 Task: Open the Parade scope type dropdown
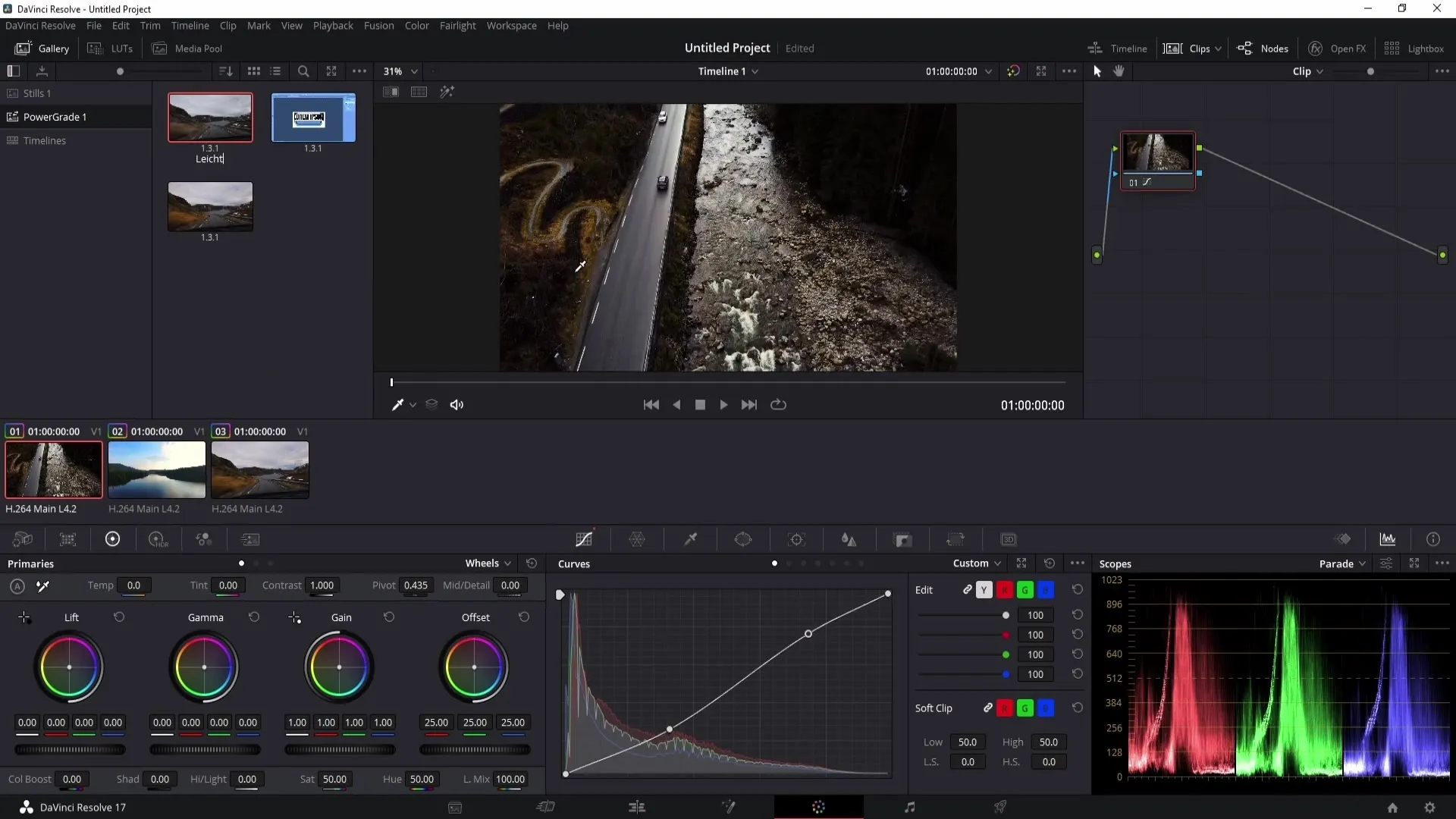pyautogui.click(x=1342, y=563)
